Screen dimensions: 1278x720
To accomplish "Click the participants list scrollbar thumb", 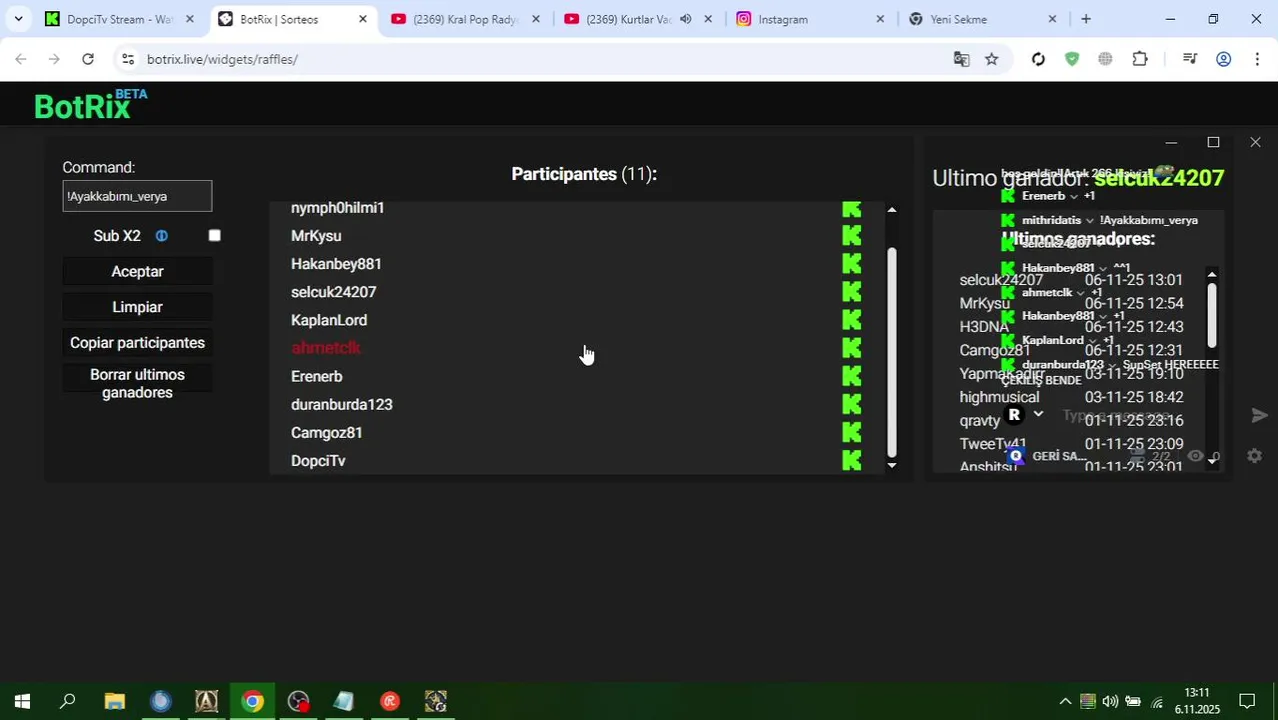I will click(x=892, y=350).
